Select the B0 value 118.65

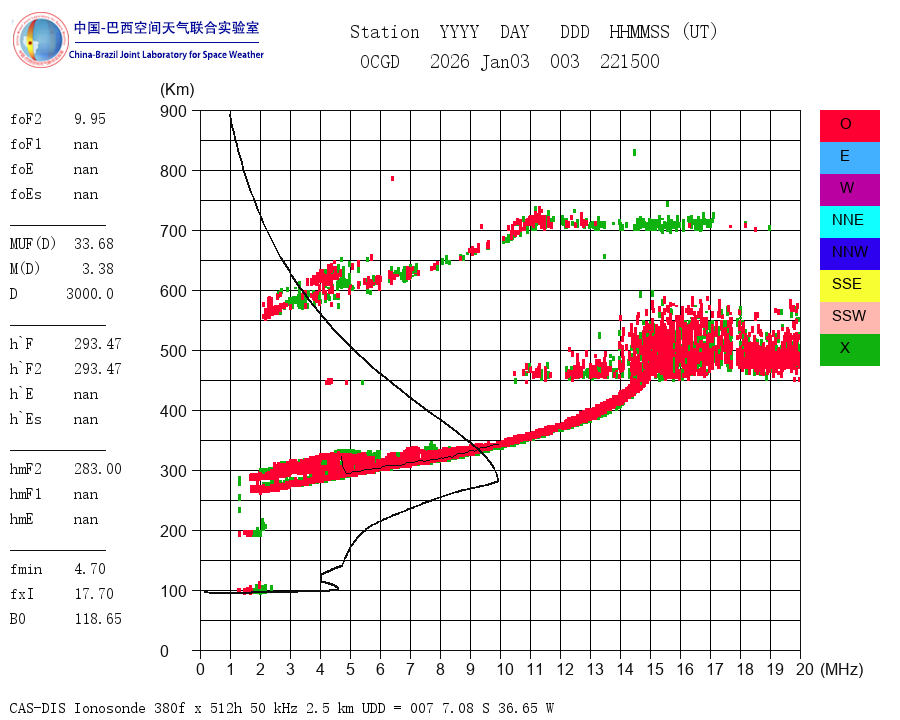[98, 619]
